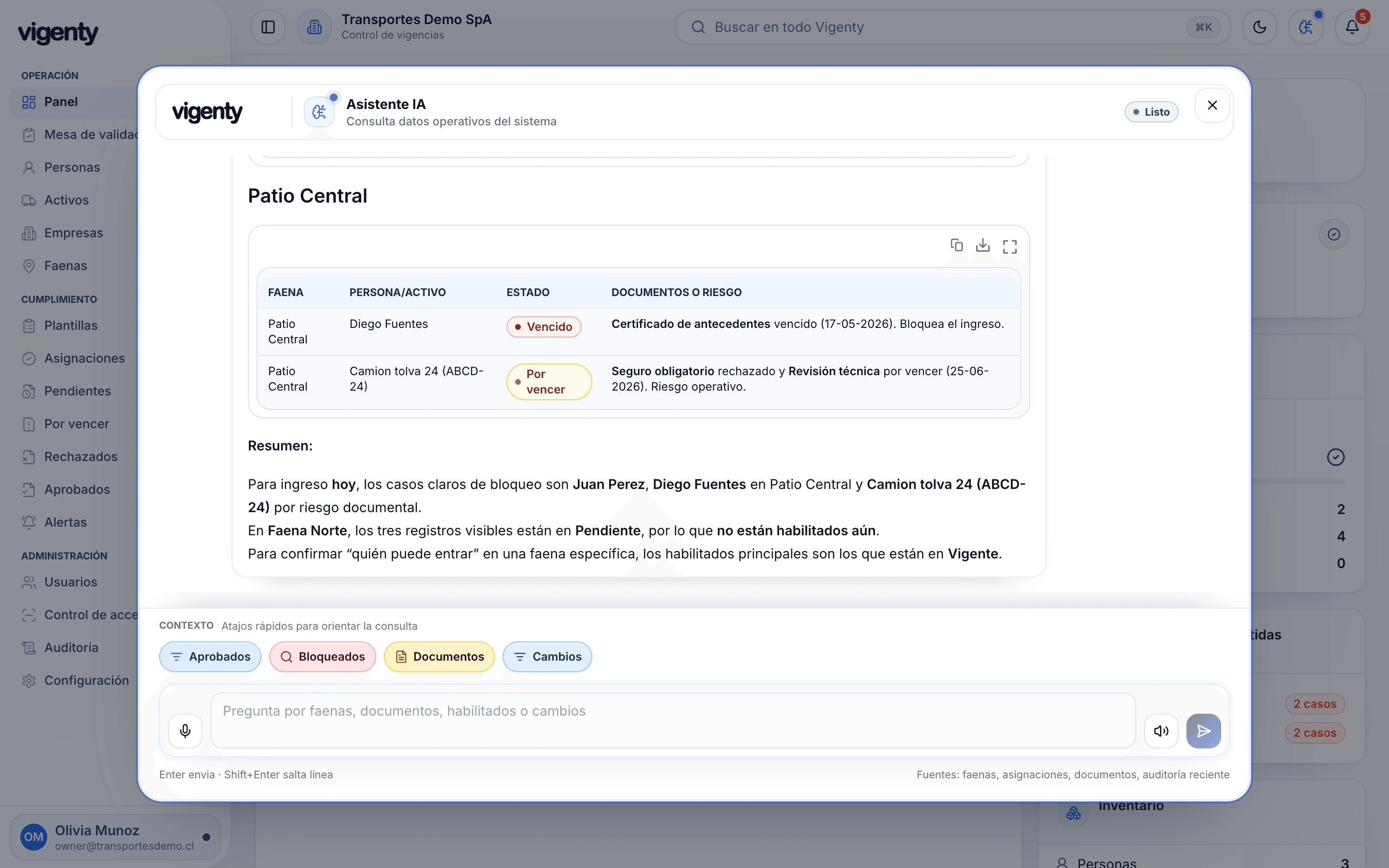Open Panel in the sidebar

[73, 102]
